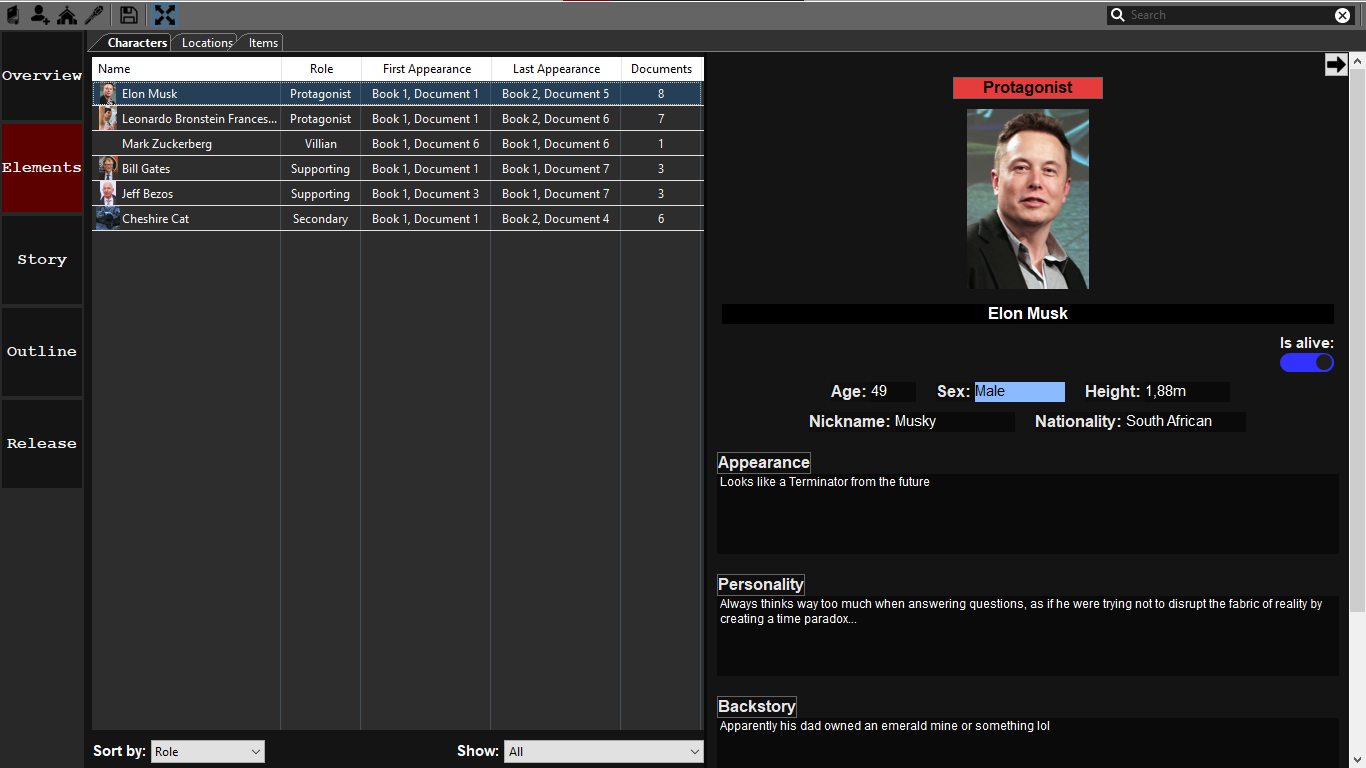1366x768 pixels.
Task: Click into the Personality text area
Action: (1028, 636)
